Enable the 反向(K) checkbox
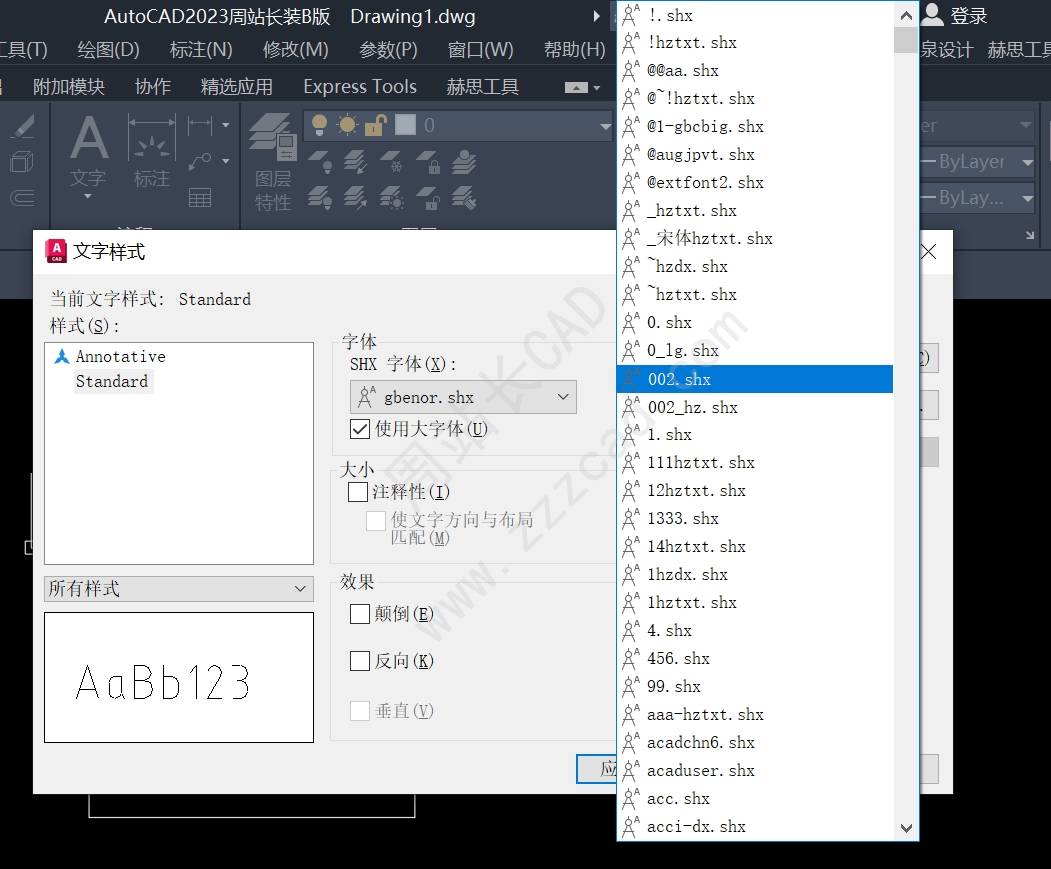This screenshot has width=1051, height=869. (360, 661)
